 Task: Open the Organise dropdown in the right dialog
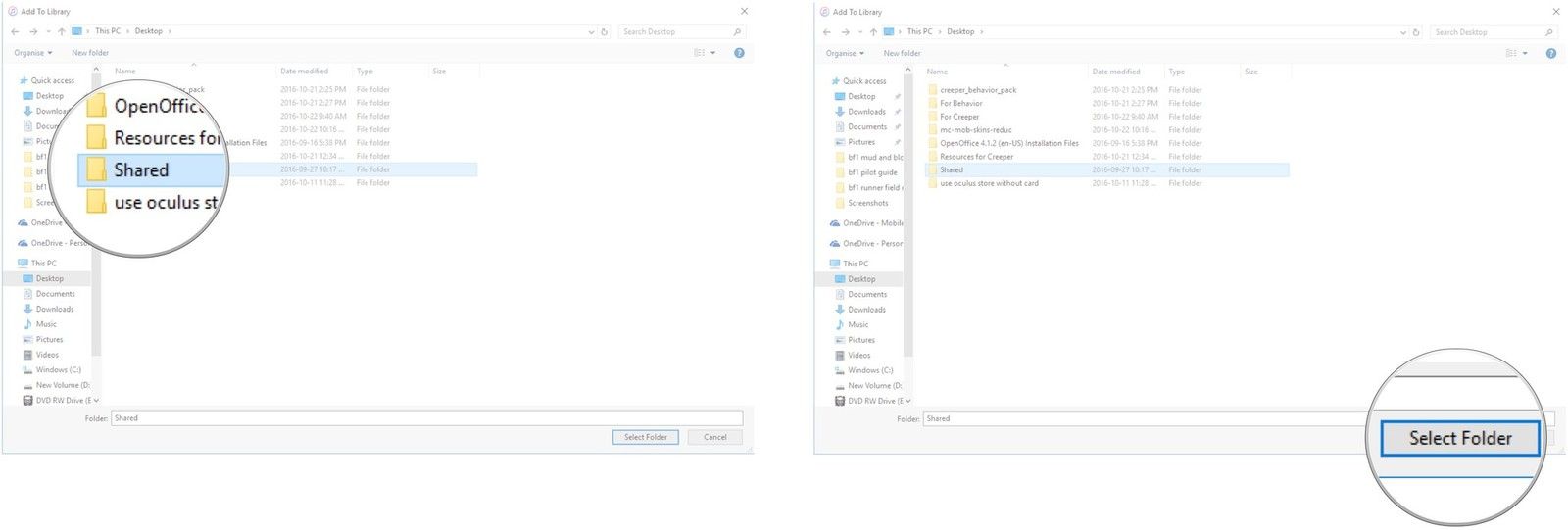tap(845, 53)
